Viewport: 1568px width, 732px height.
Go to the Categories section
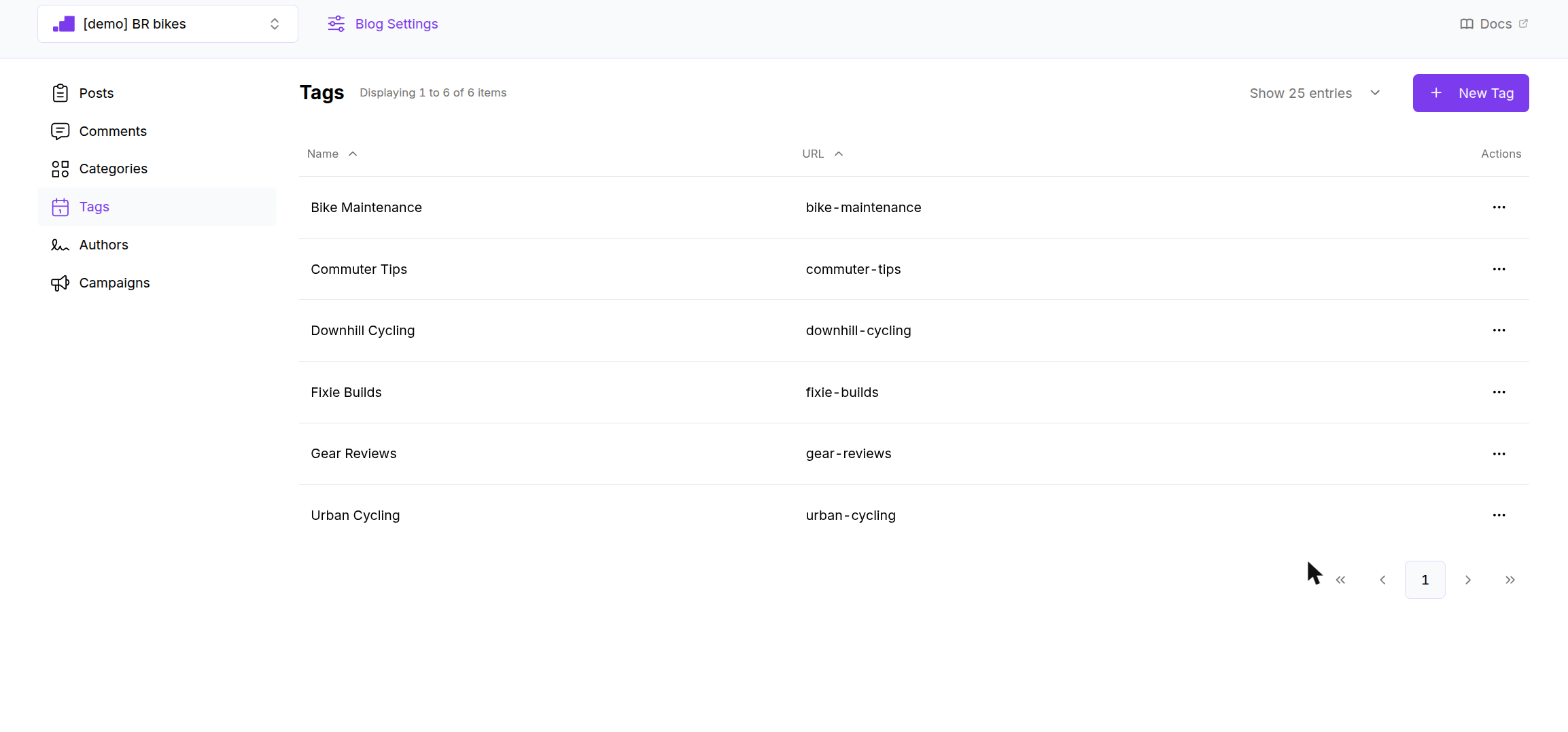[x=157, y=169]
